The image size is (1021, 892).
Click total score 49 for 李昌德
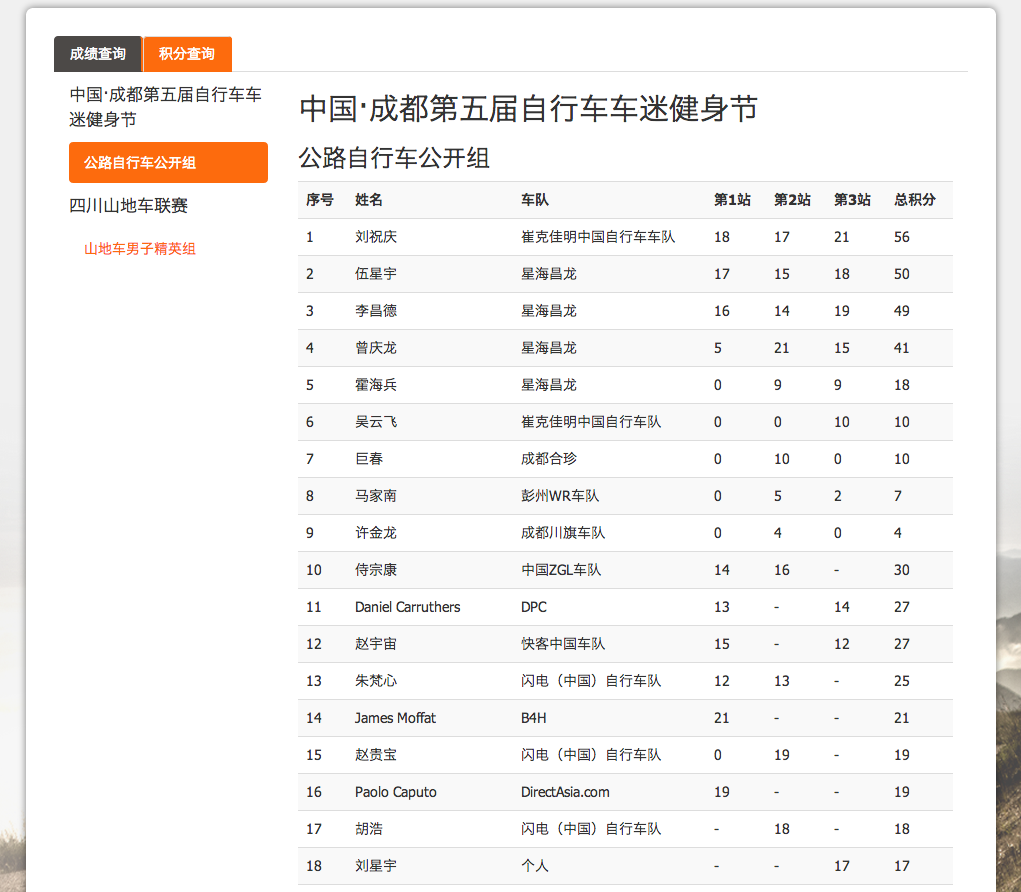tap(902, 311)
